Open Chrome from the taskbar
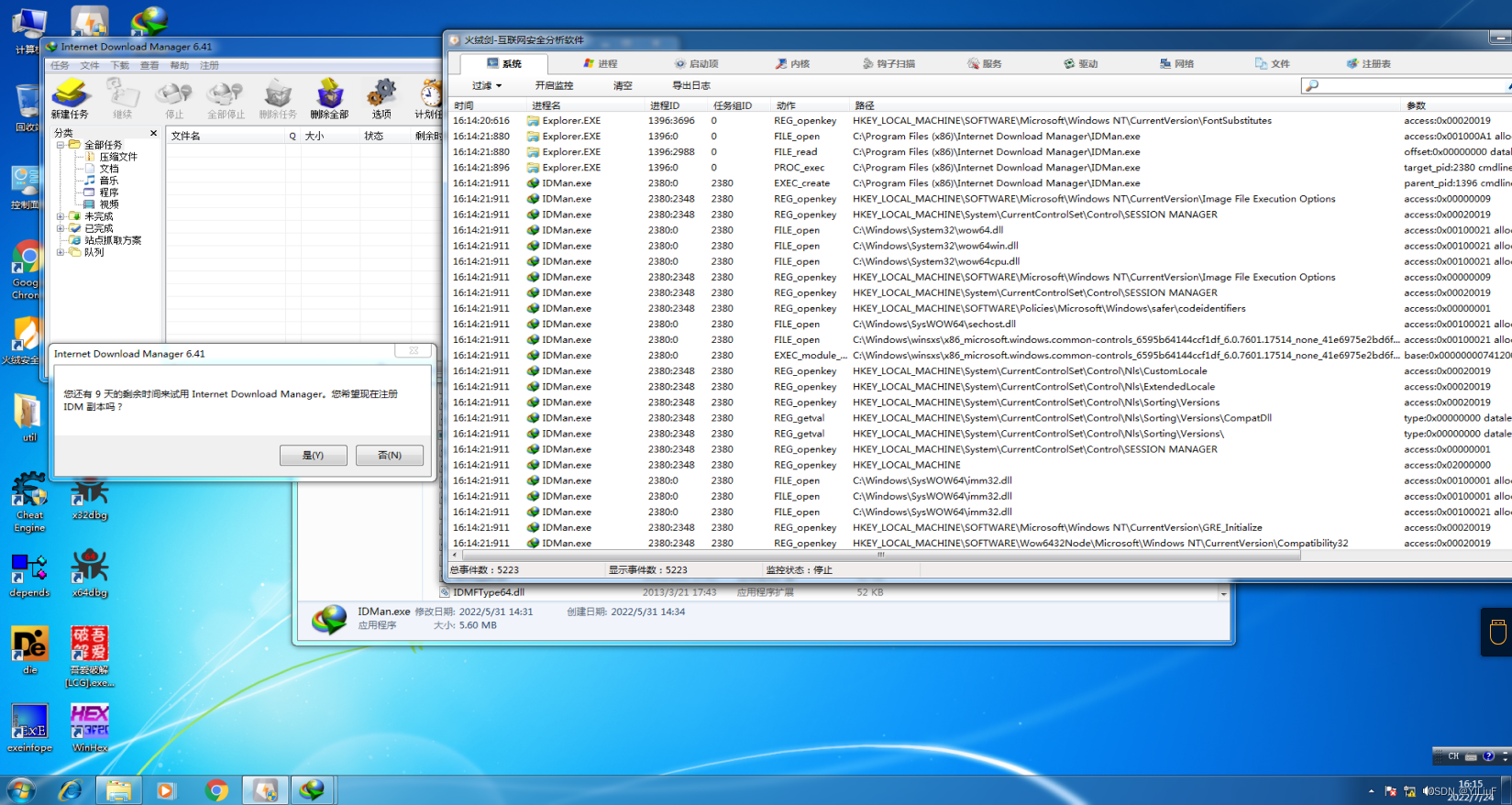The width and height of the screenshot is (1512, 805). (x=216, y=790)
